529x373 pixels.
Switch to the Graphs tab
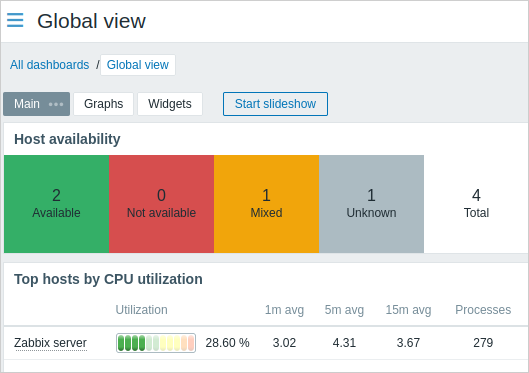tap(104, 104)
